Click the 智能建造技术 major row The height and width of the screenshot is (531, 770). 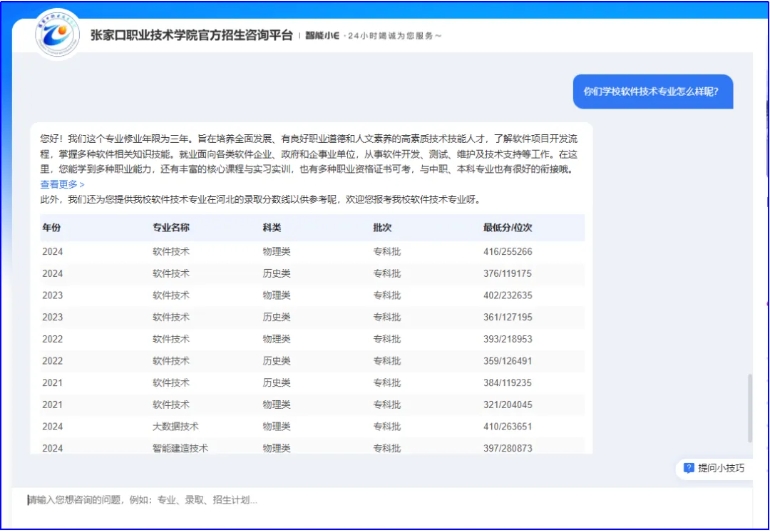pos(180,448)
